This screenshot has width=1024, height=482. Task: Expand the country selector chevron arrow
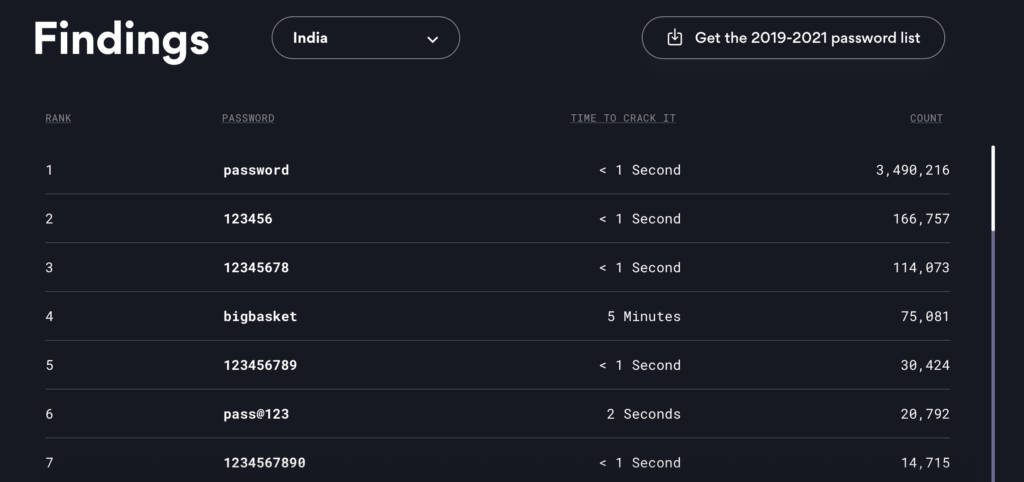point(432,39)
